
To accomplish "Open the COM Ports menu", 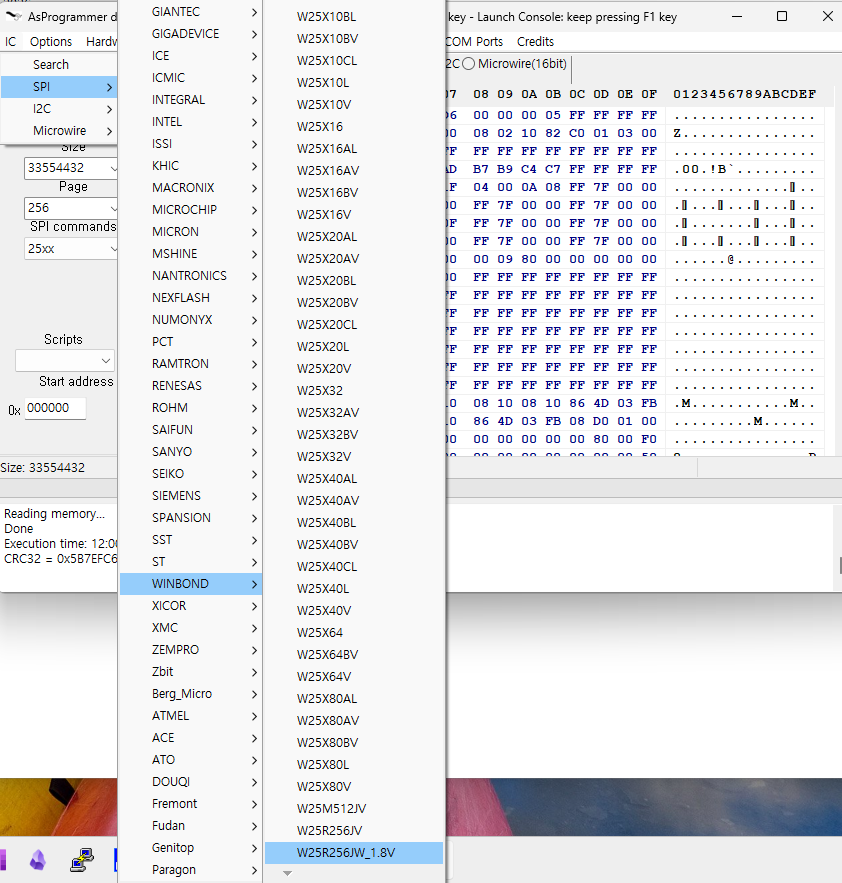I will [474, 42].
